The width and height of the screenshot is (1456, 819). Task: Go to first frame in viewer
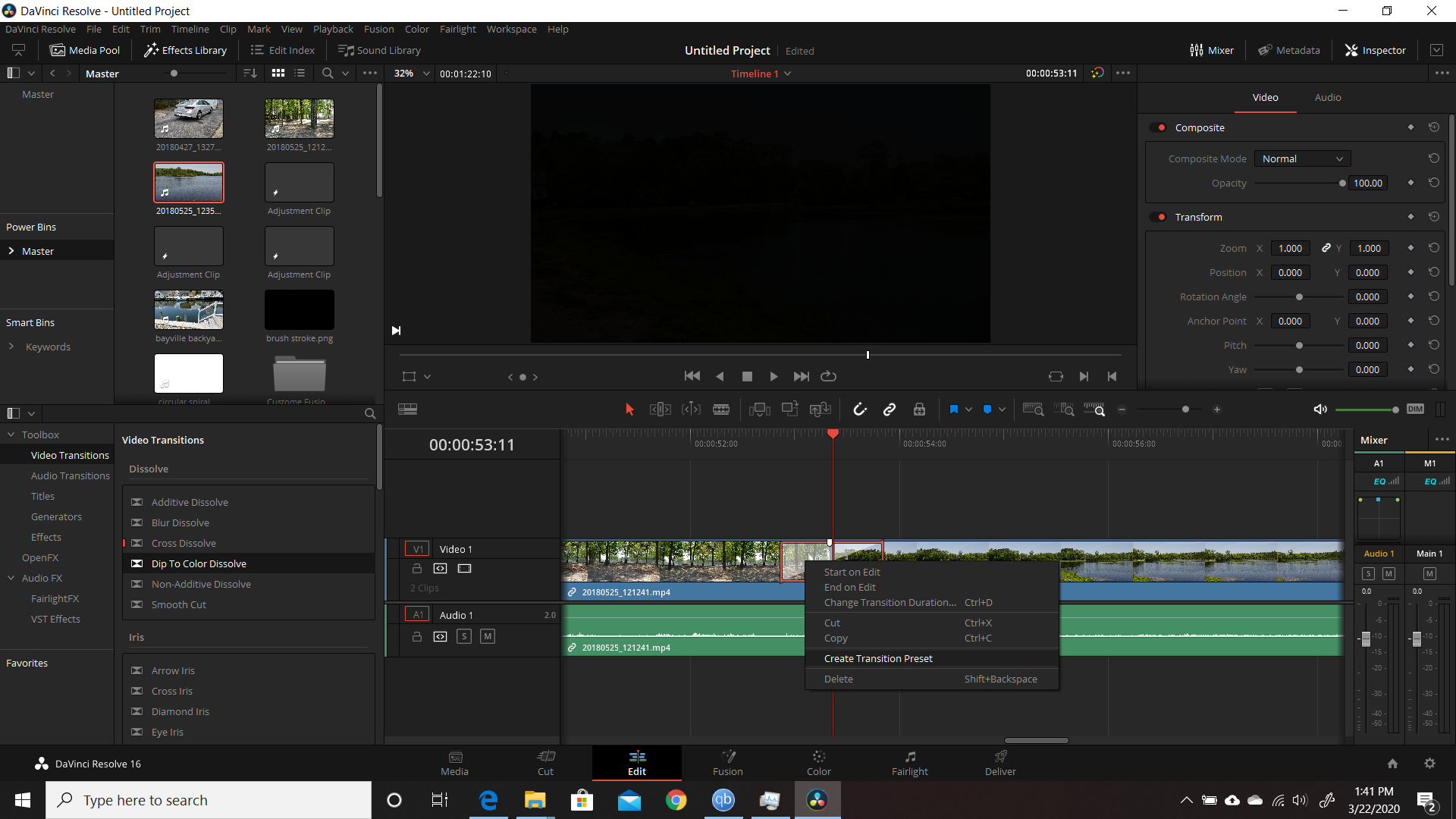coord(692,376)
